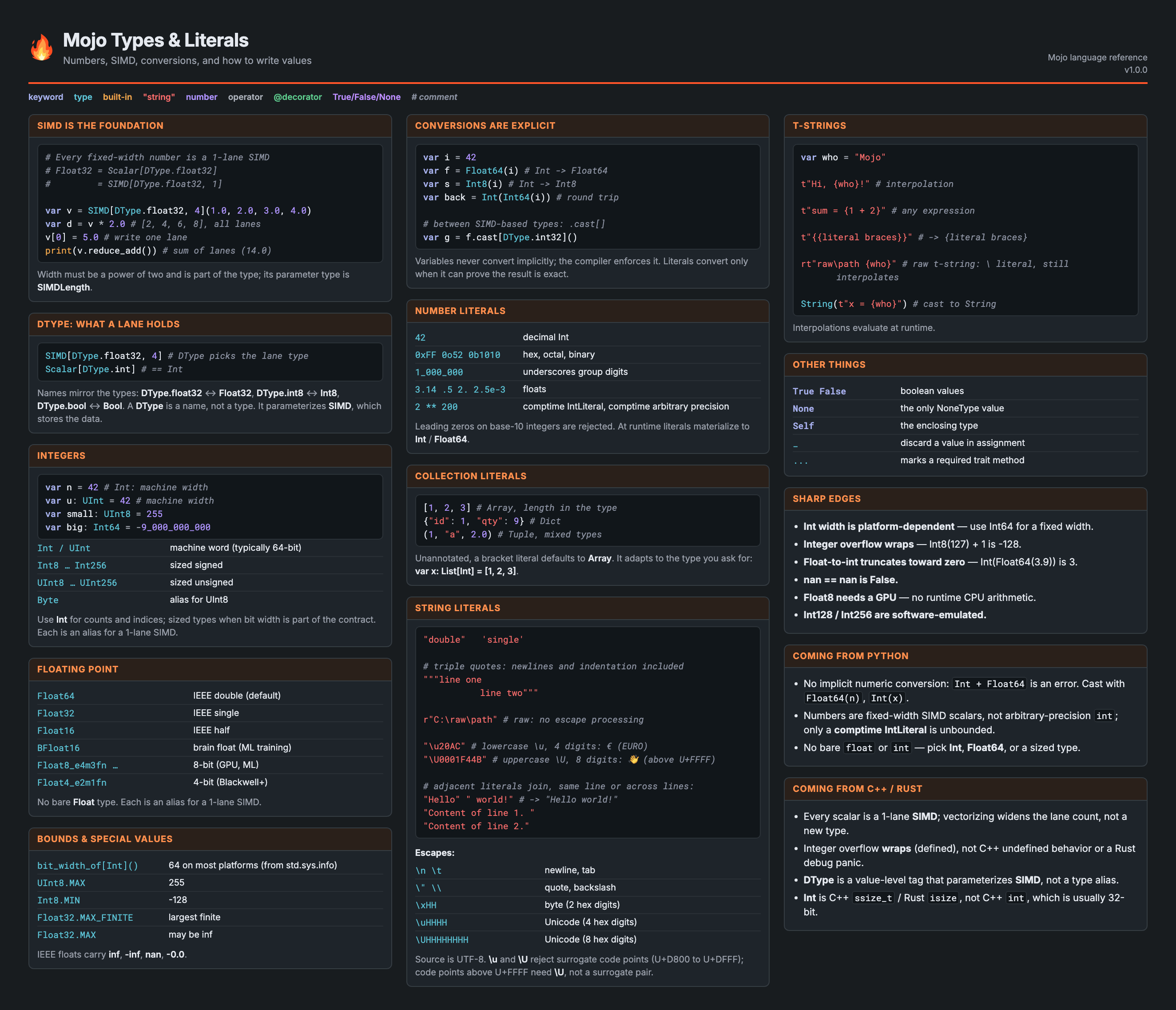This screenshot has height=1010, width=1176.
Task: Click the "CONVERSIONS ARE EXPLICIT" heading
Action: point(485,126)
